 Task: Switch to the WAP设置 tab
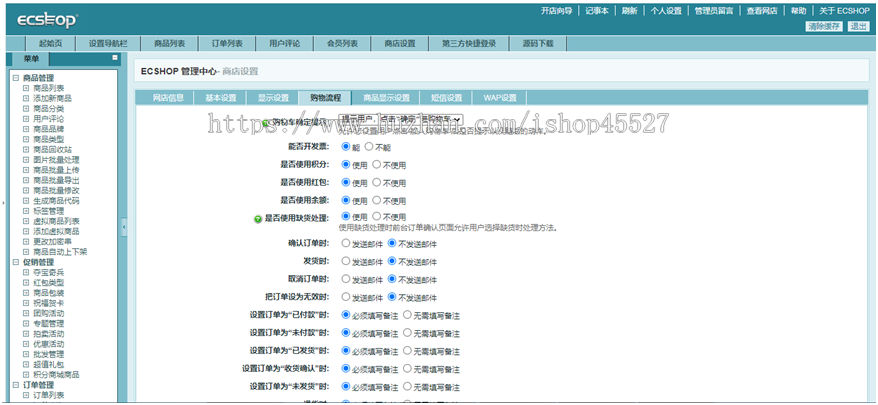click(500, 97)
